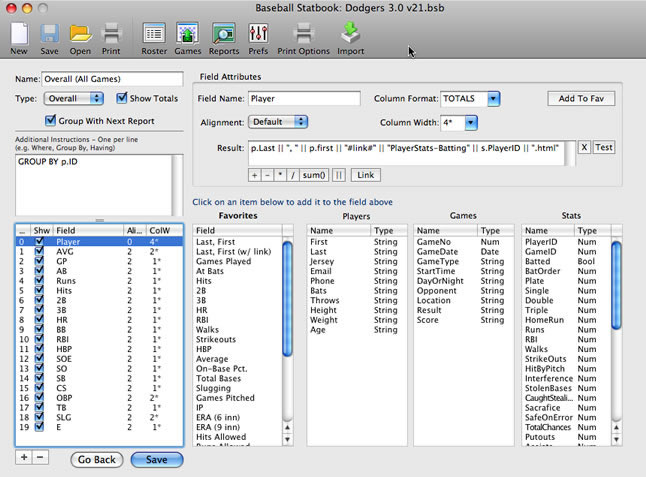Click the blue Save button
This screenshot has height=477, width=646.
pos(157,460)
